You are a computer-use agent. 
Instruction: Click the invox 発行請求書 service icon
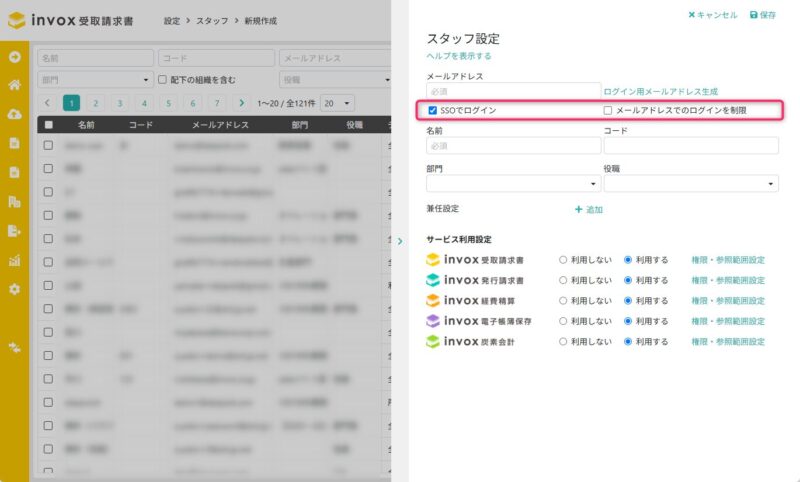433,280
